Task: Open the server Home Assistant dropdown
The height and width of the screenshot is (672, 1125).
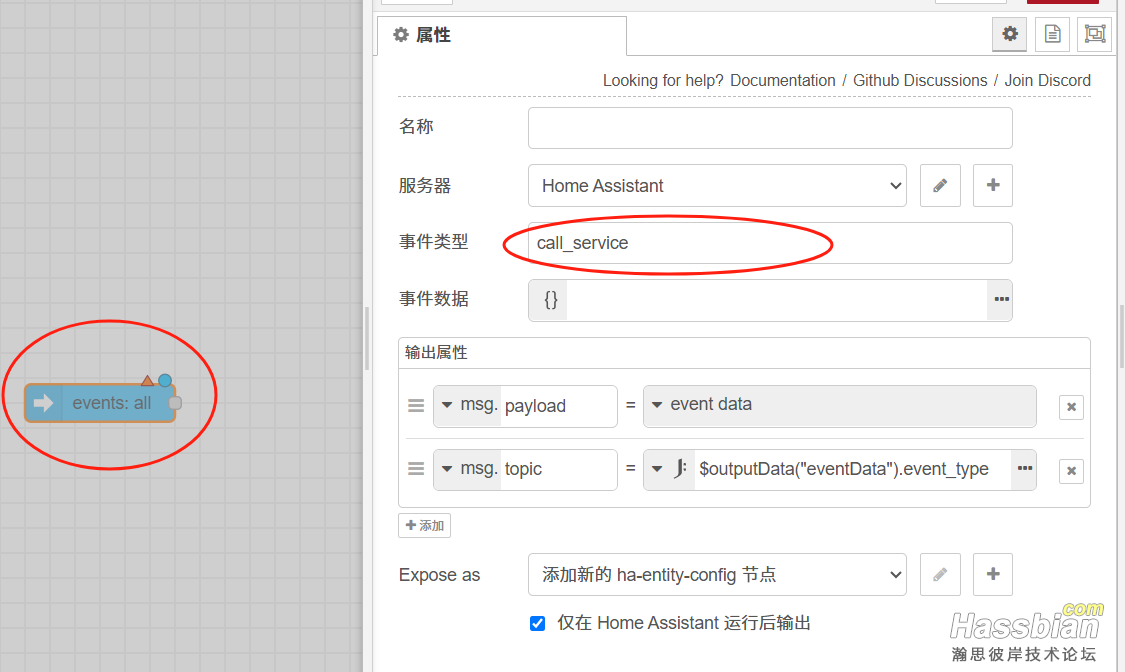Action: 717,186
